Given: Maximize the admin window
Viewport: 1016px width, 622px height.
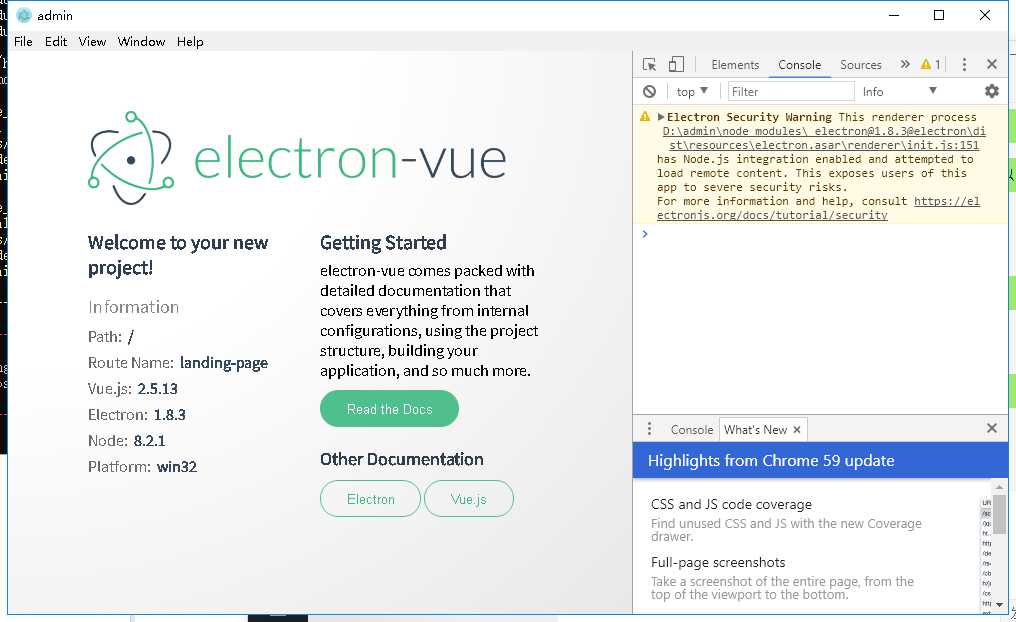Looking at the screenshot, I should click(x=938, y=16).
